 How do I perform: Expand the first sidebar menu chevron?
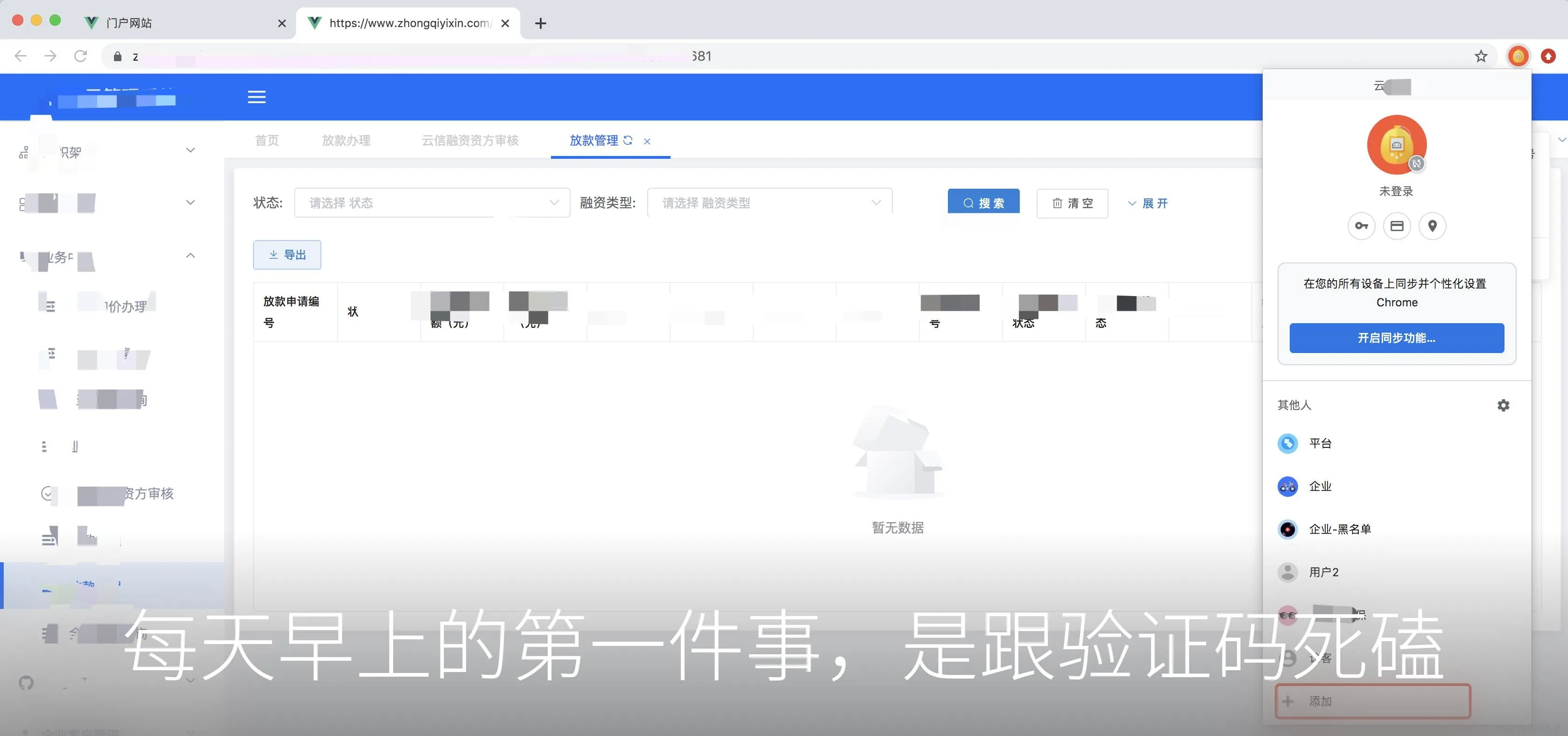coord(191,150)
